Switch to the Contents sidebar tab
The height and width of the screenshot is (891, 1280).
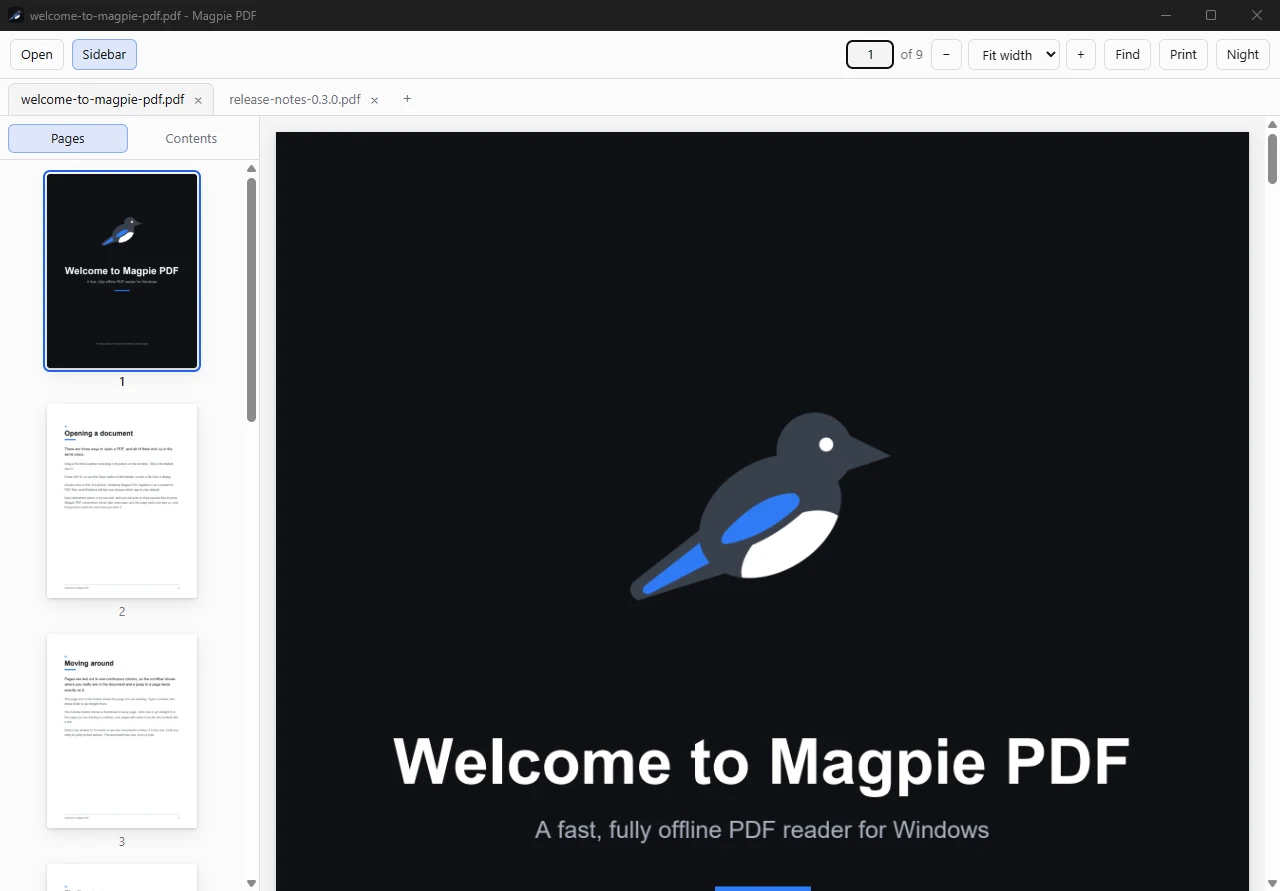tap(191, 139)
